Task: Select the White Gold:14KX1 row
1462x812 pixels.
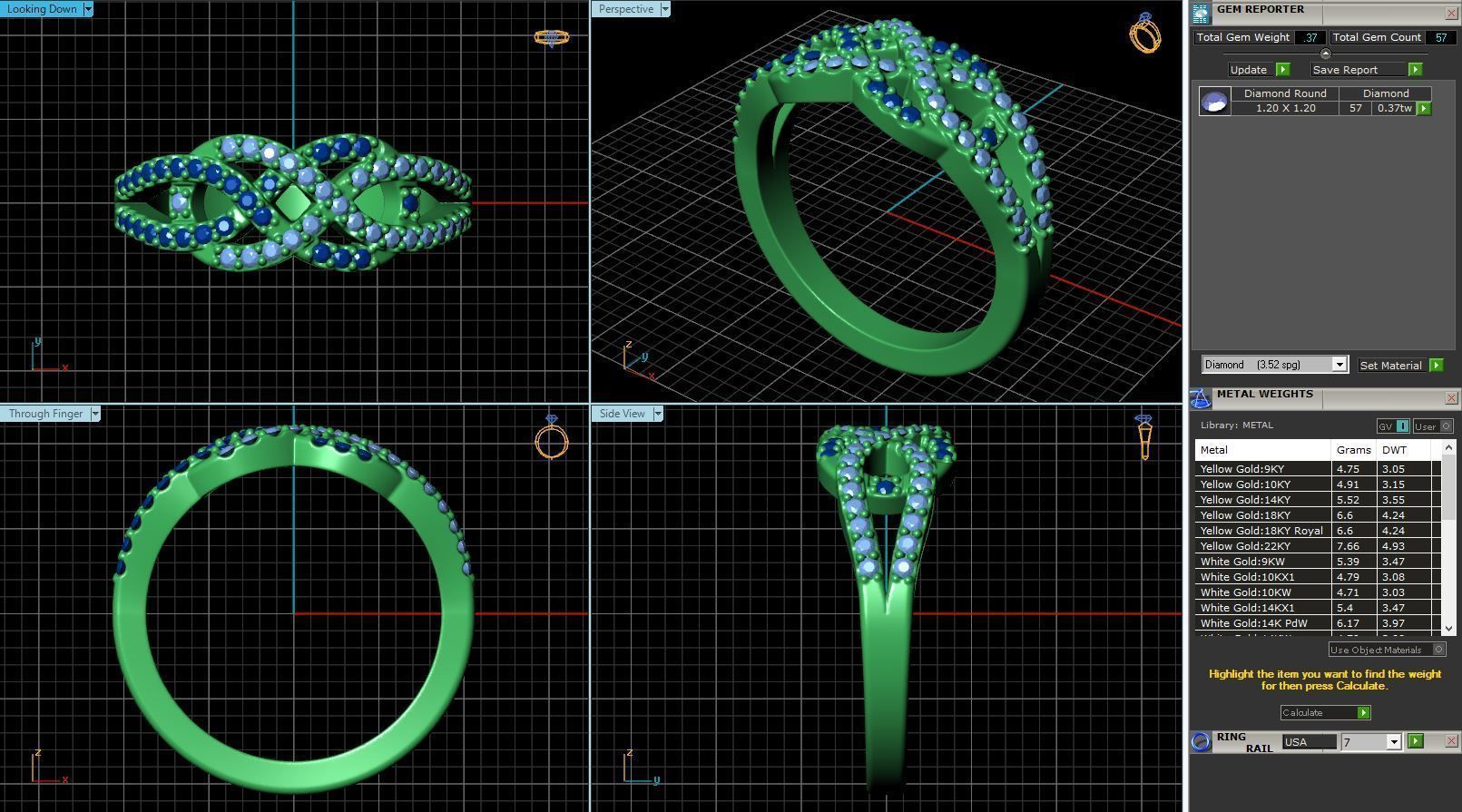Action: pyautogui.click(x=1318, y=608)
